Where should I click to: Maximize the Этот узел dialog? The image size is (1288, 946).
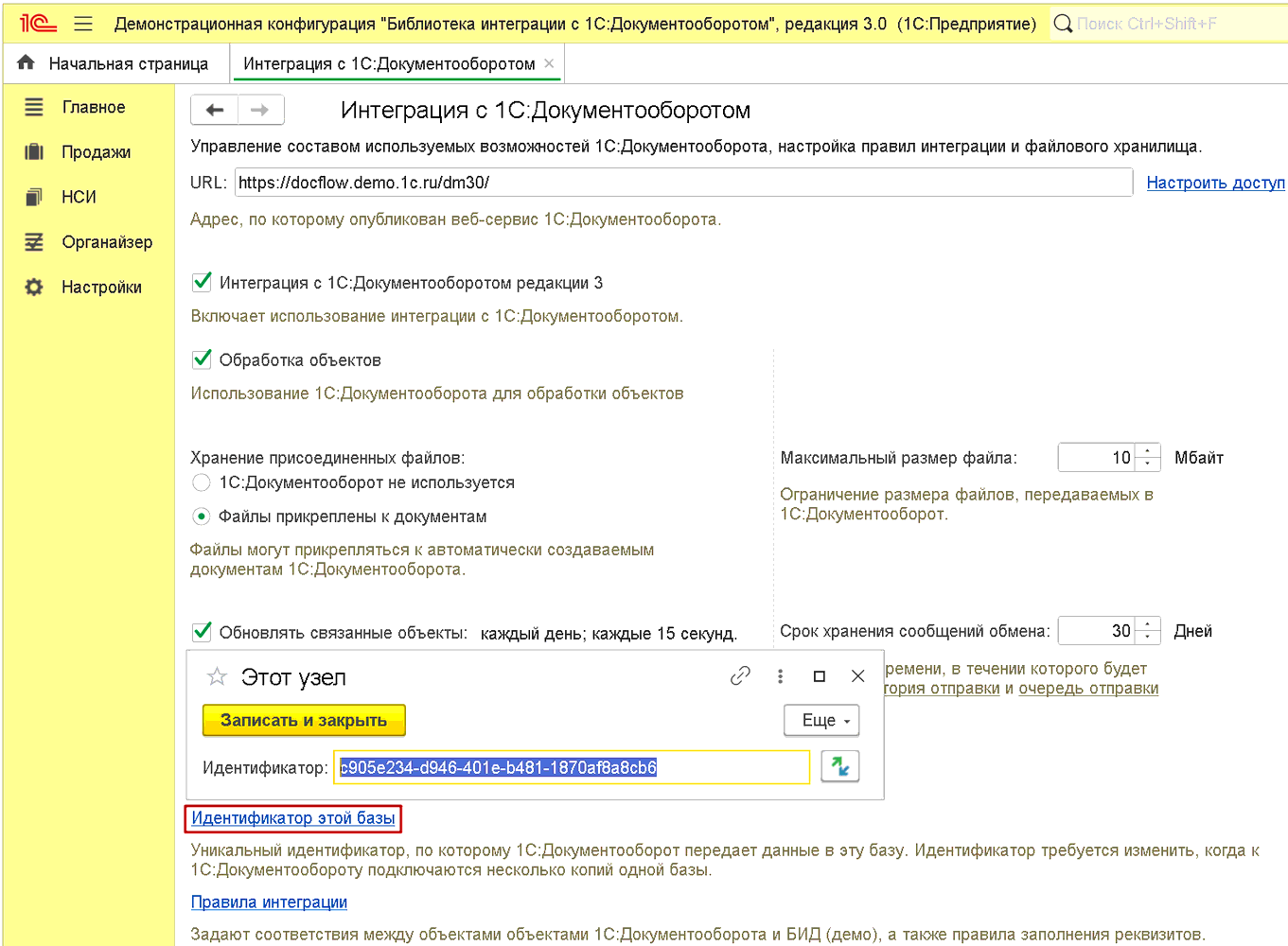click(820, 675)
